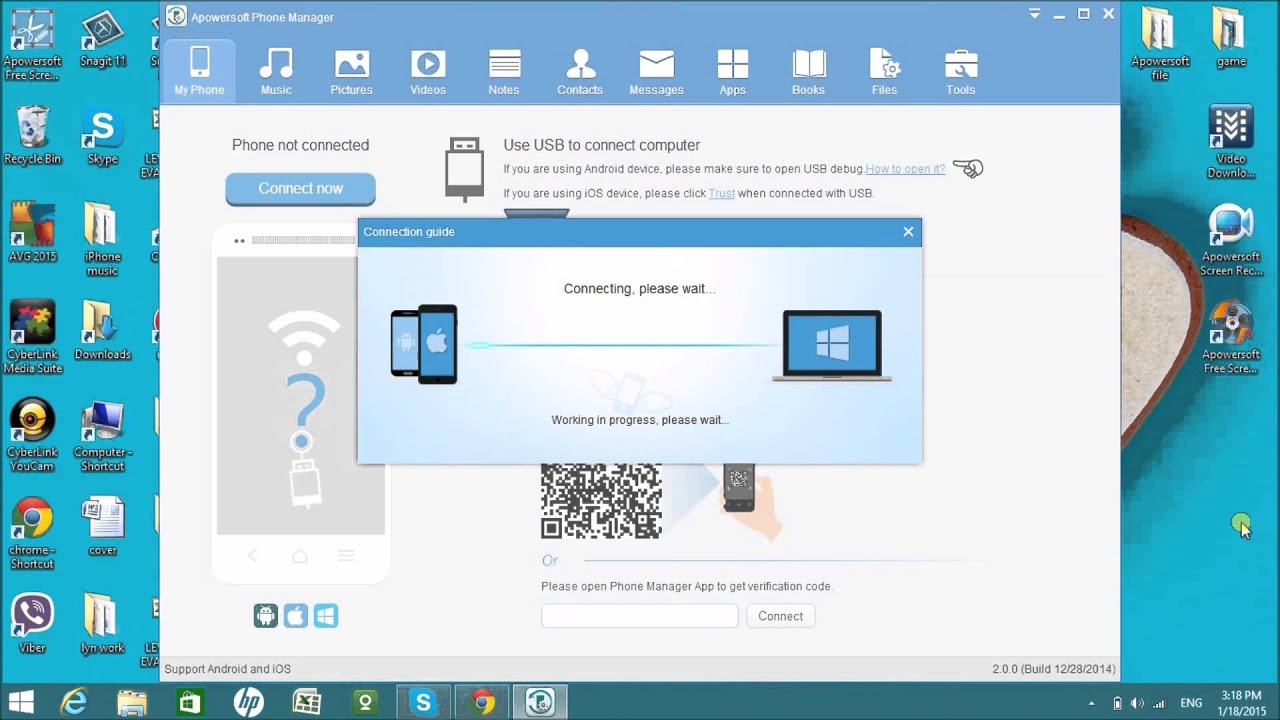
Task: Open File Explorer from taskbar
Action: pyautogui.click(x=132, y=703)
